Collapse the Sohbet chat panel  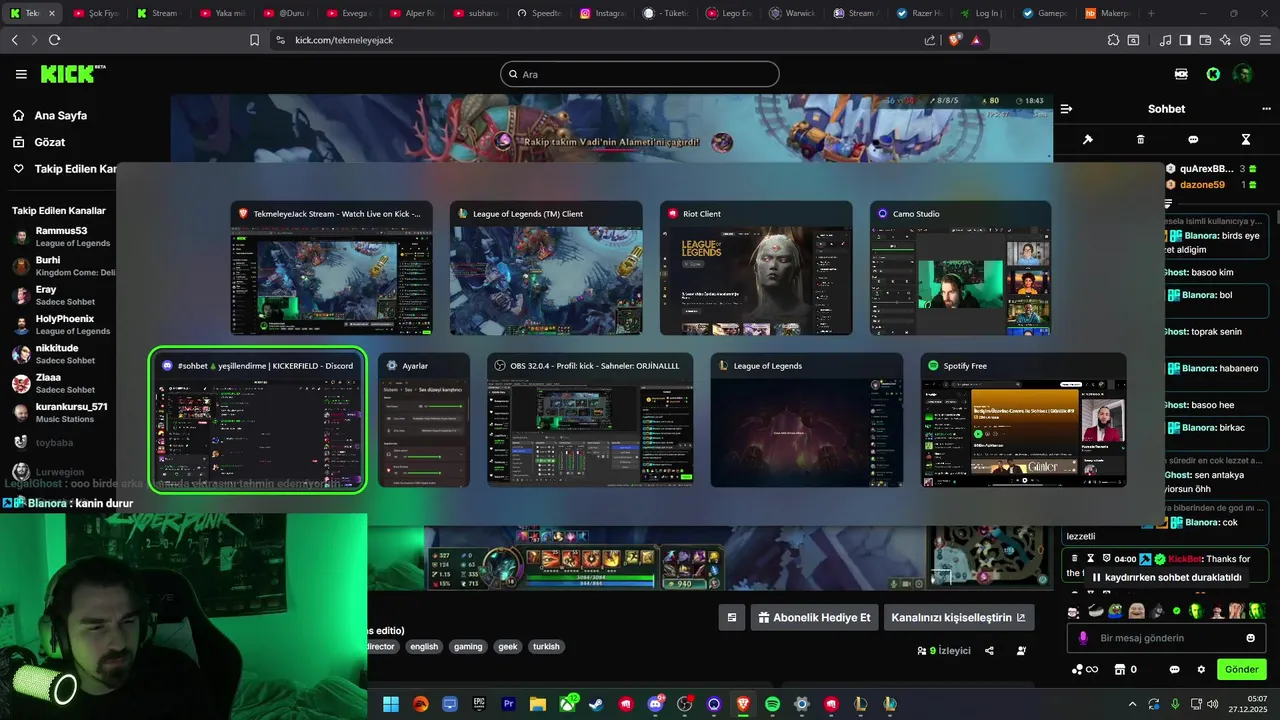pos(1066,109)
